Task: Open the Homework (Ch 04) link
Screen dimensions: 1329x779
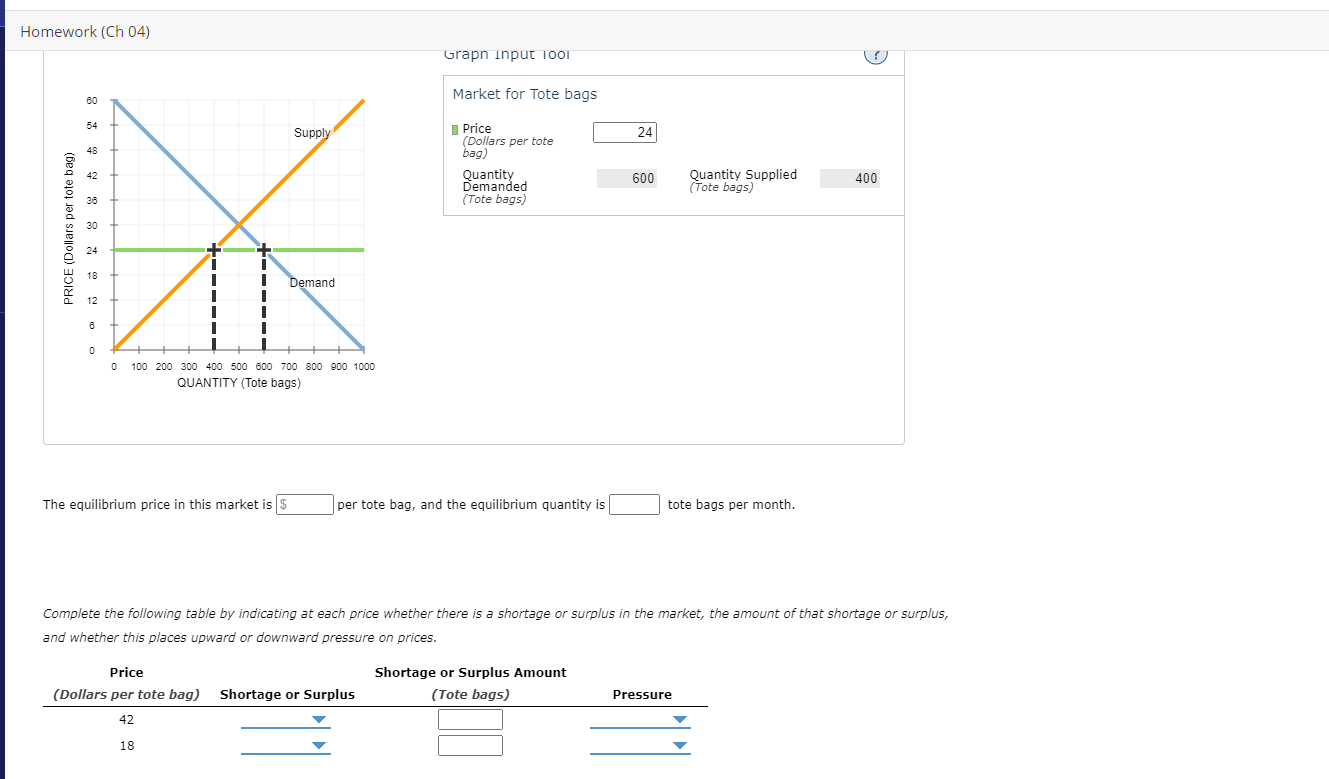Action: (85, 32)
